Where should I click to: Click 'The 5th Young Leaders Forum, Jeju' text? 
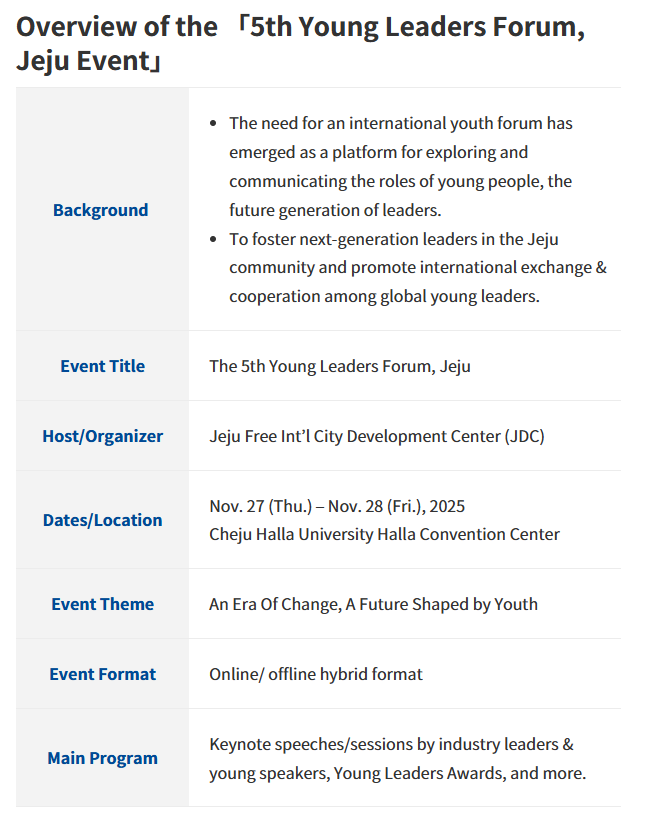tap(339, 366)
